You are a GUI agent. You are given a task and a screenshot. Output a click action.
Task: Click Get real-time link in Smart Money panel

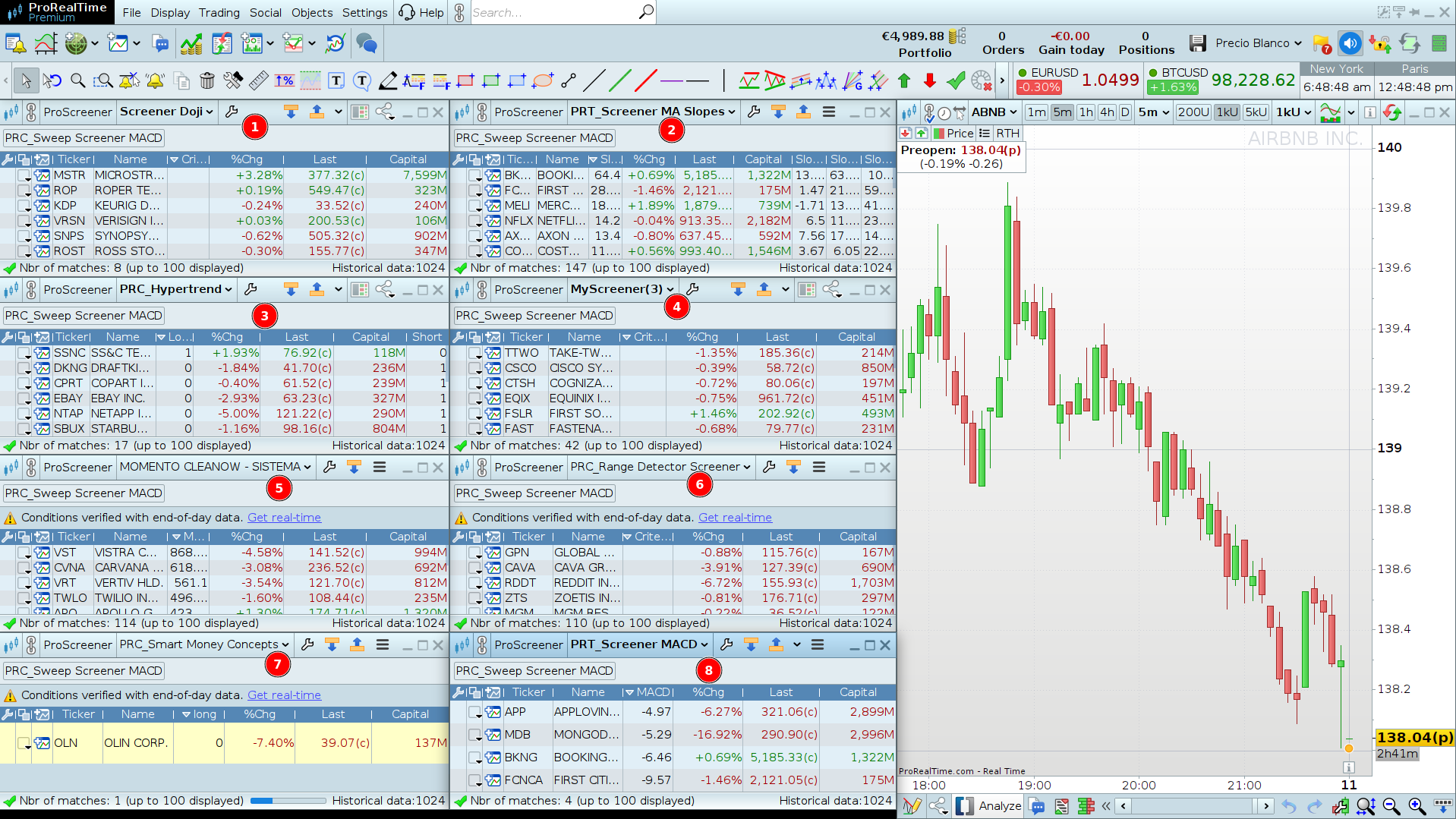point(284,695)
